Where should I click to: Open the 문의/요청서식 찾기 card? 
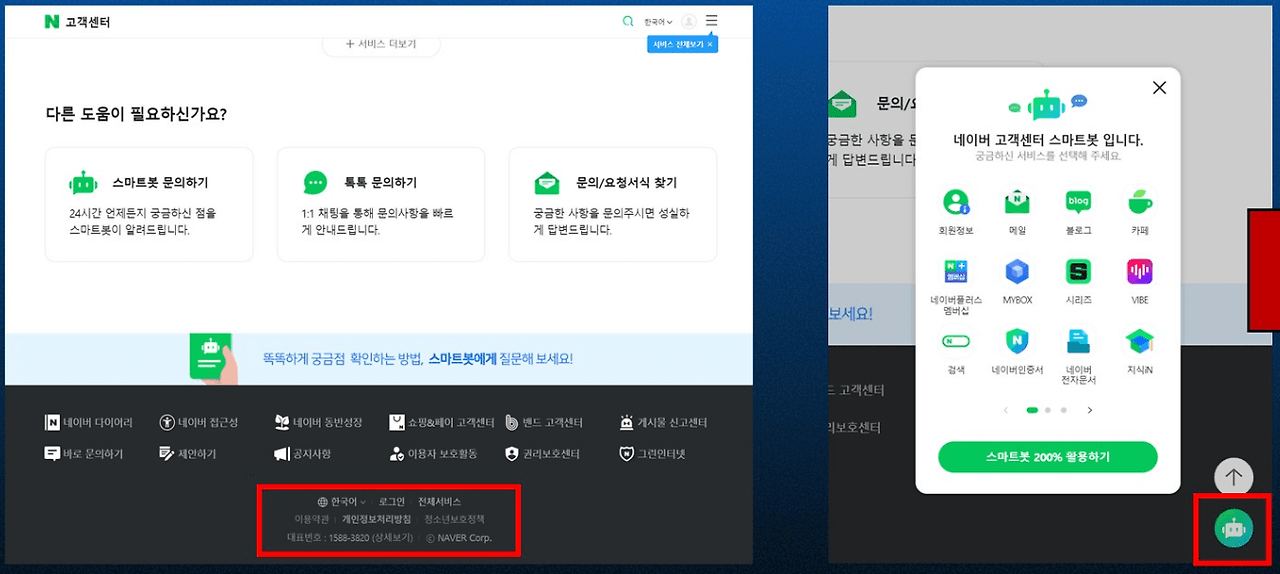pyautogui.click(x=613, y=205)
